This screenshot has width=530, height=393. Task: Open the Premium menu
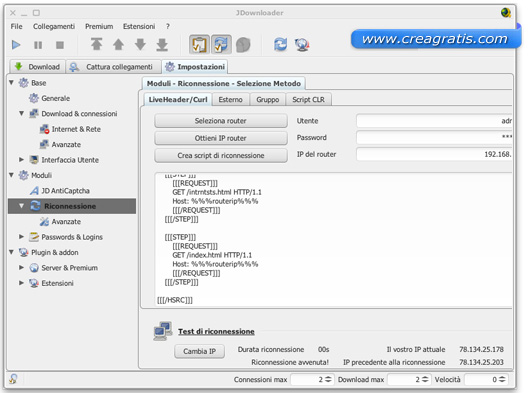click(x=99, y=26)
